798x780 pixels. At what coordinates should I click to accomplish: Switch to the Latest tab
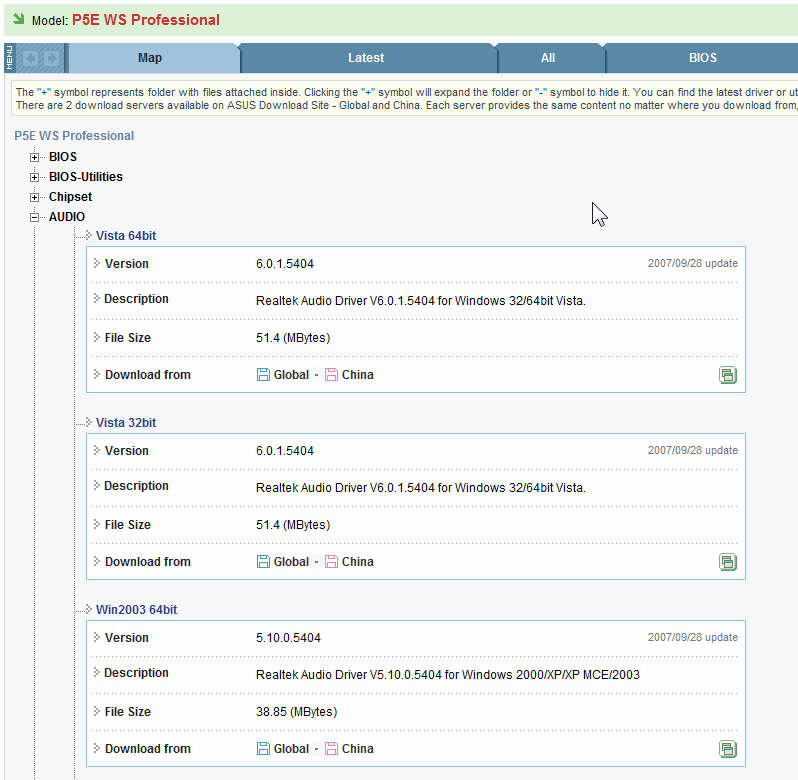(365, 58)
